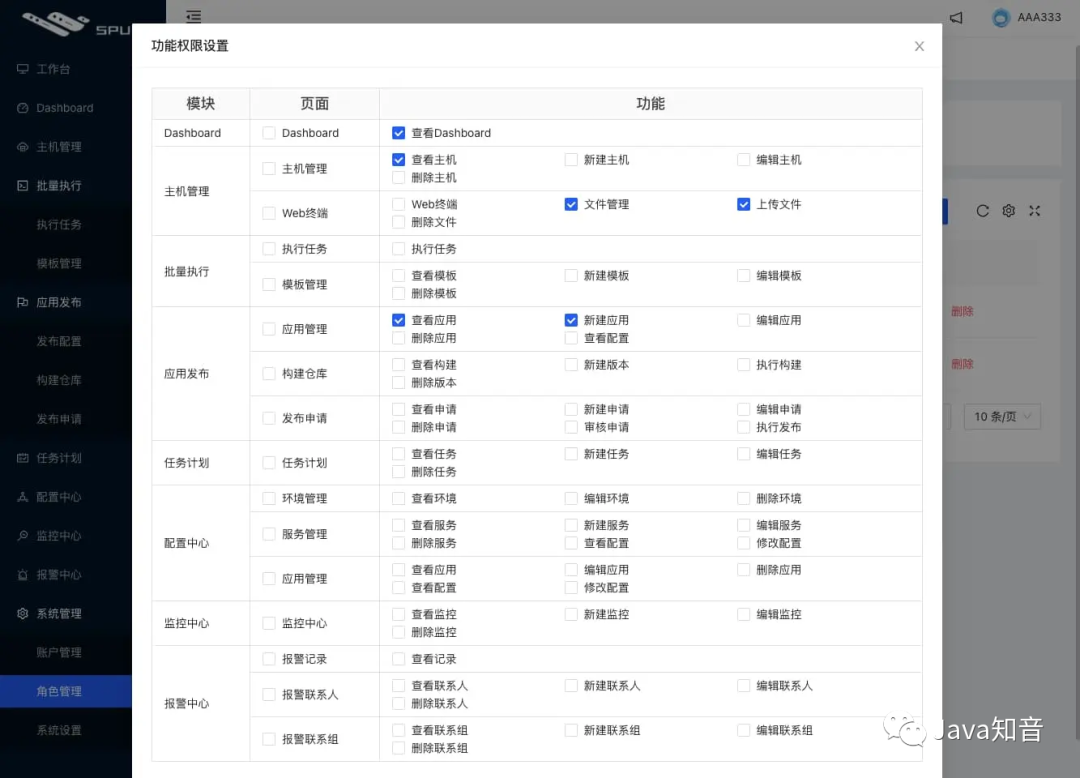Screen dimensions: 1080x778
Task: Check the 编辑联系组 checkbox
Action: click(x=743, y=730)
